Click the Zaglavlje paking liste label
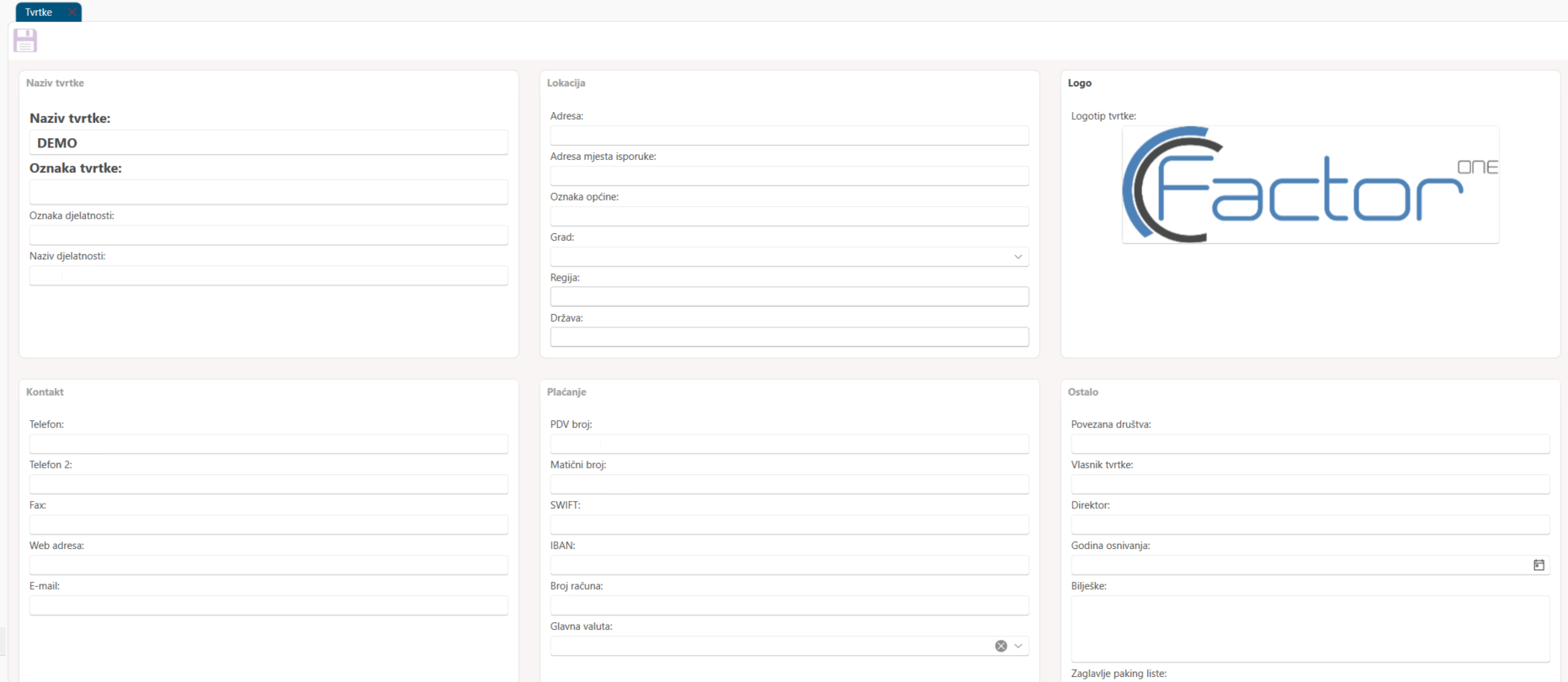Screen dimensions: 1568x682 click(x=1119, y=674)
